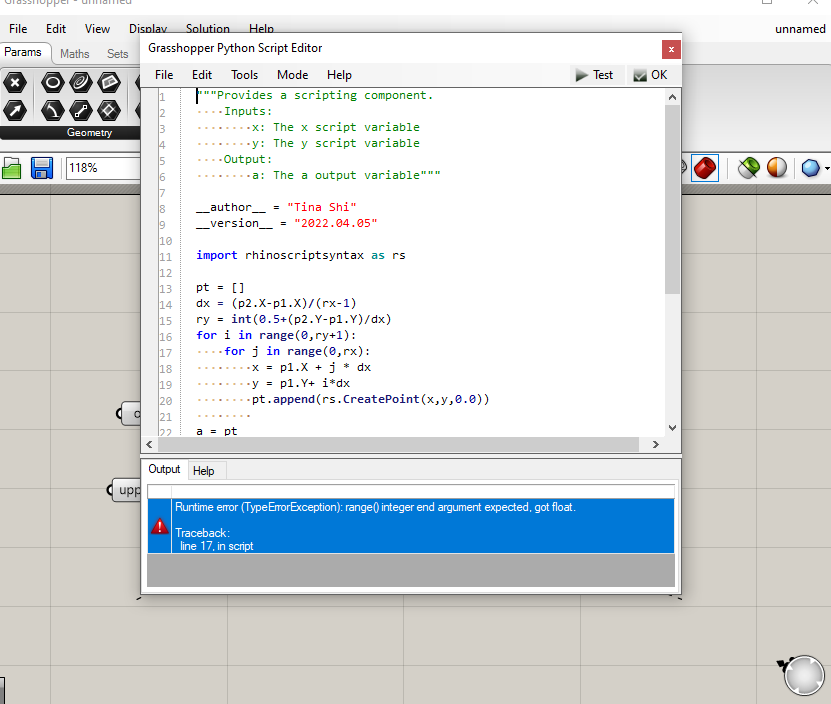Run the script with Test button
831x704 pixels.
click(x=595, y=75)
